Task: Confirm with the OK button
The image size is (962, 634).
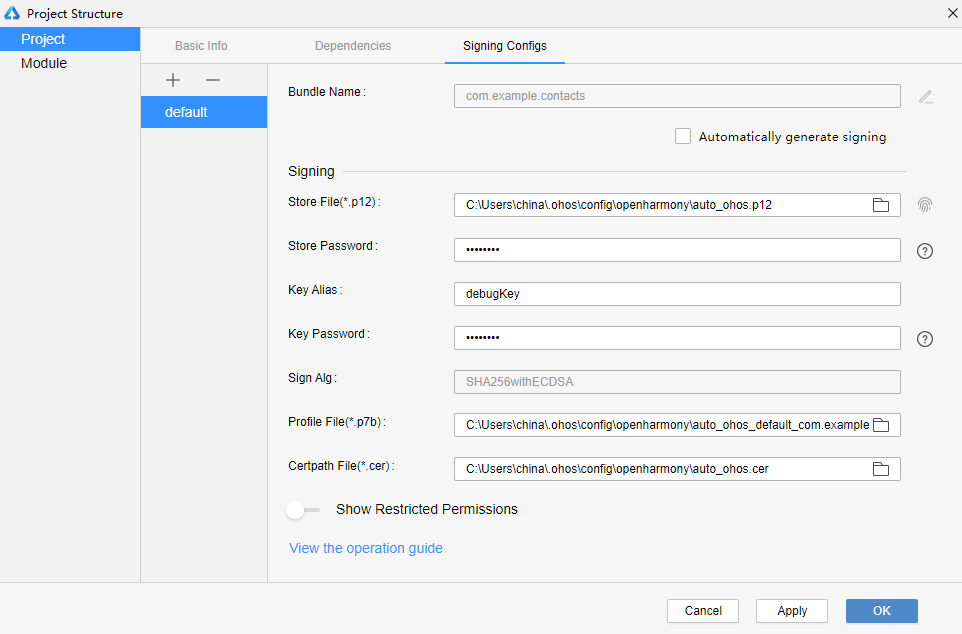Action: point(882,611)
